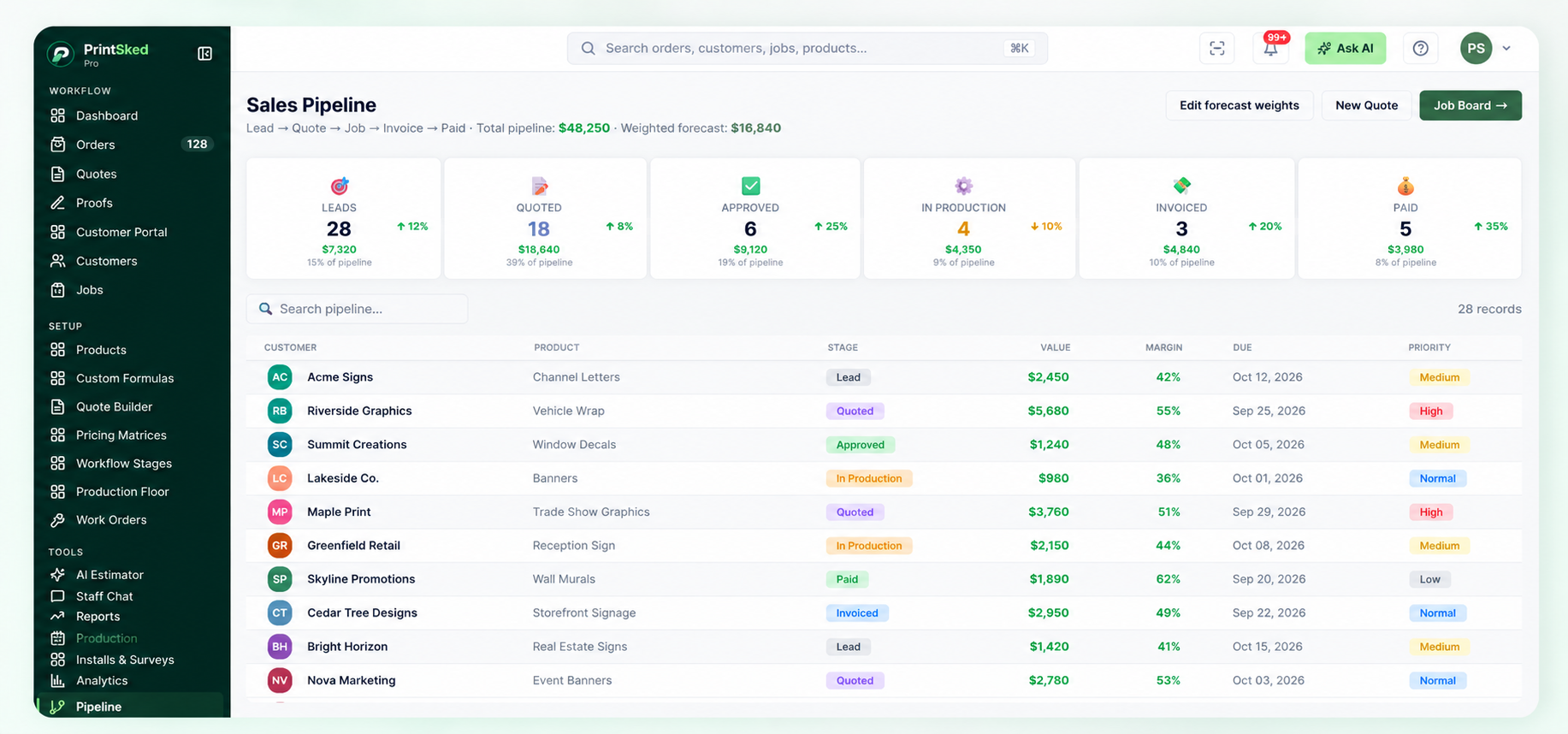
Task: Click the Low priority badge for Skyline Promotions
Action: pos(1429,579)
